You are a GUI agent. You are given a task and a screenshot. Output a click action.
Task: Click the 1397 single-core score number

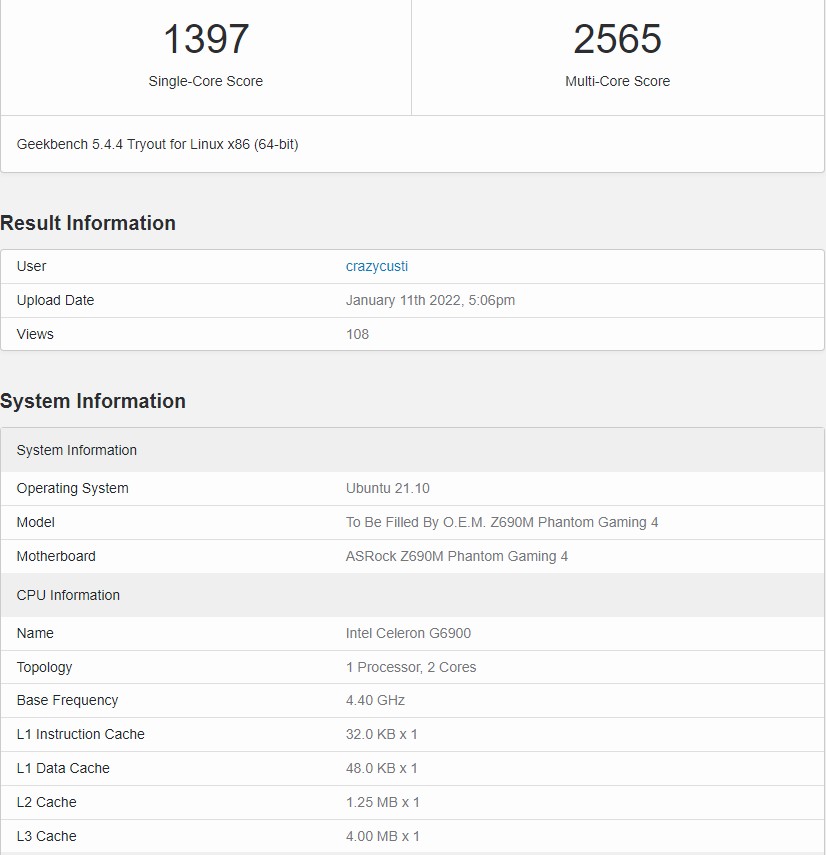(x=205, y=39)
